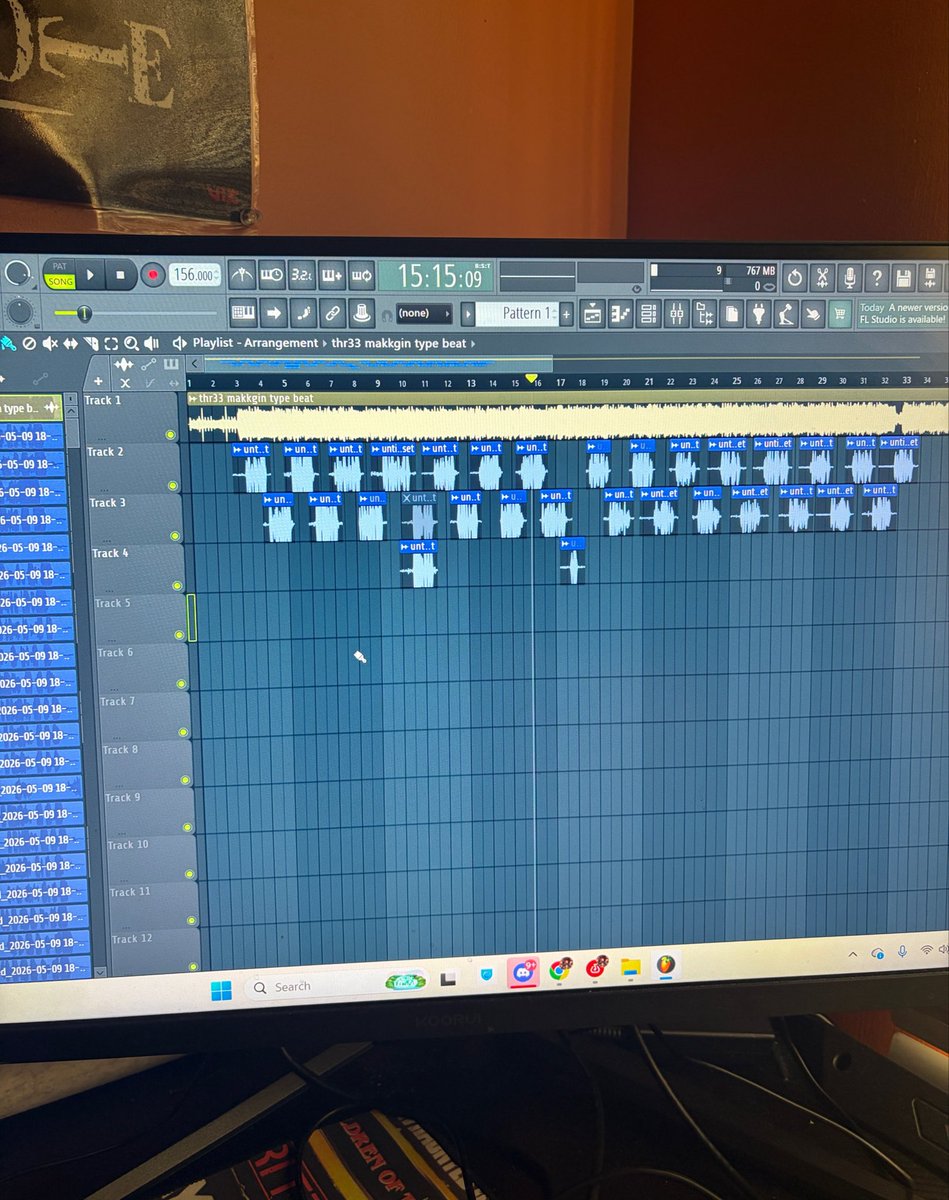Viewport: 949px width, 1200px height.
Task: Open the tempo tapper icon
Action: tap(787, 314)
